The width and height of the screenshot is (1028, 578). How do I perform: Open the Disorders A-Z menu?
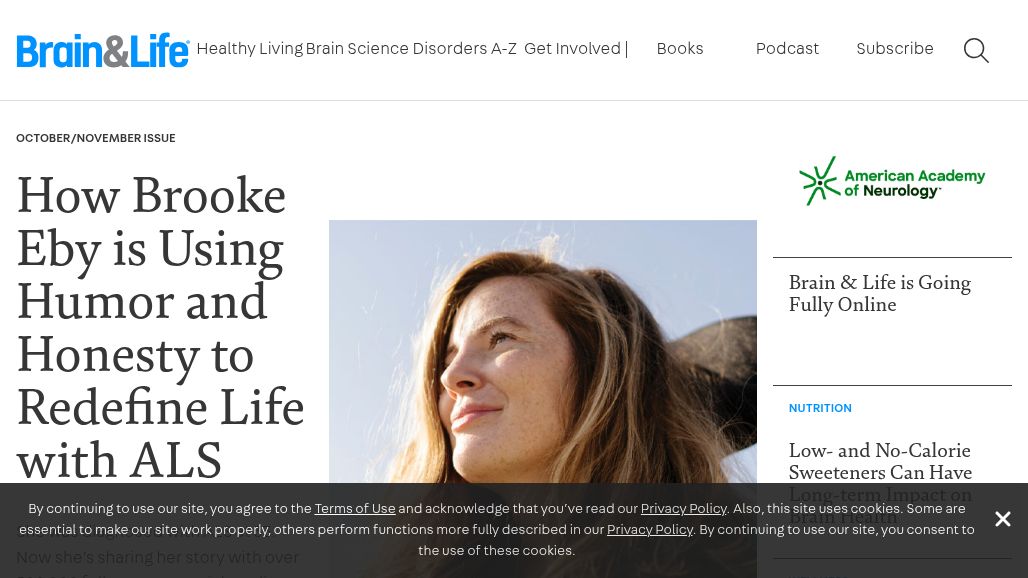coord(465,49)
